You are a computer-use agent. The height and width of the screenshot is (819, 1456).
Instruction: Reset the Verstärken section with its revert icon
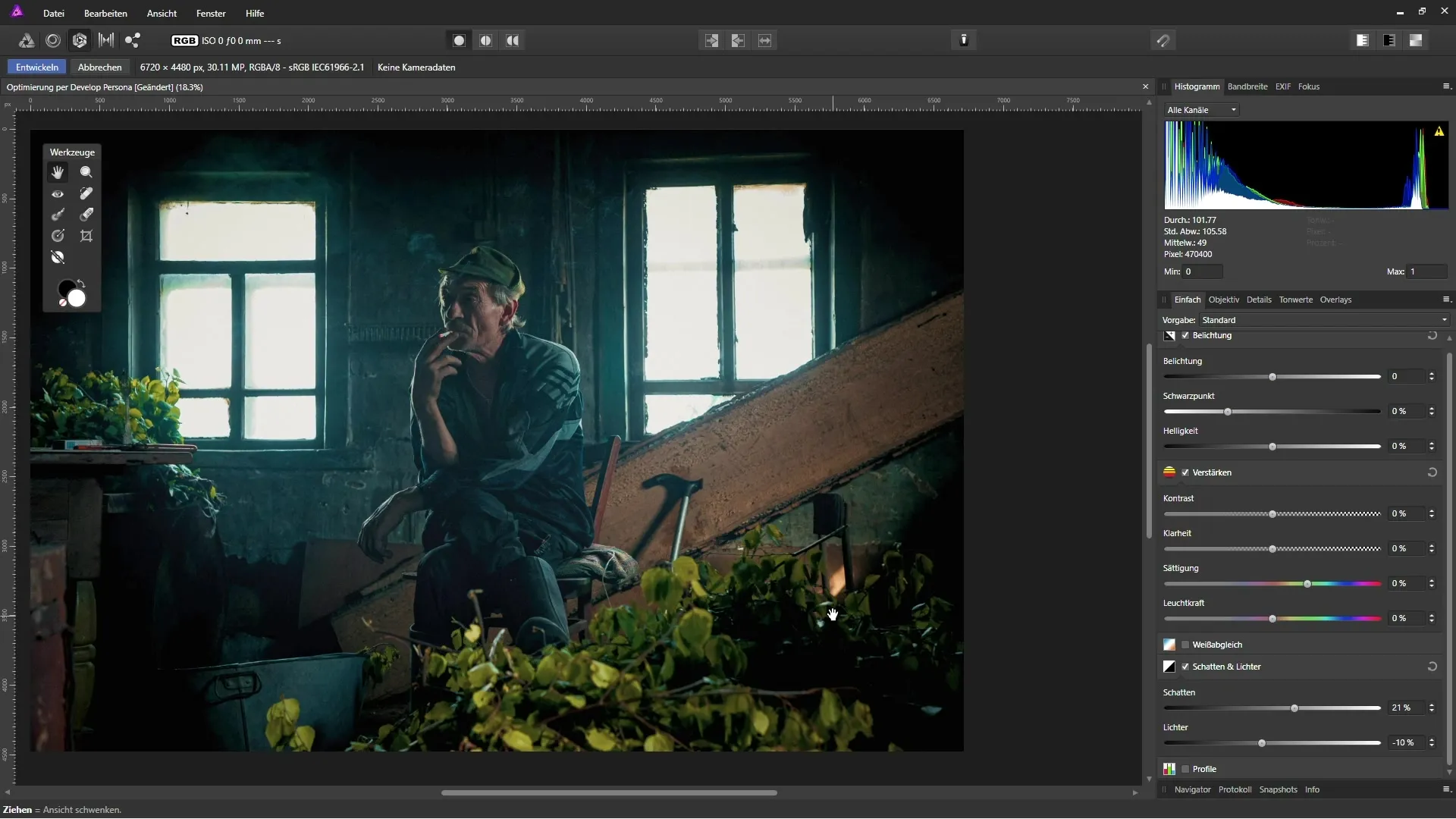click(1432, 472)
